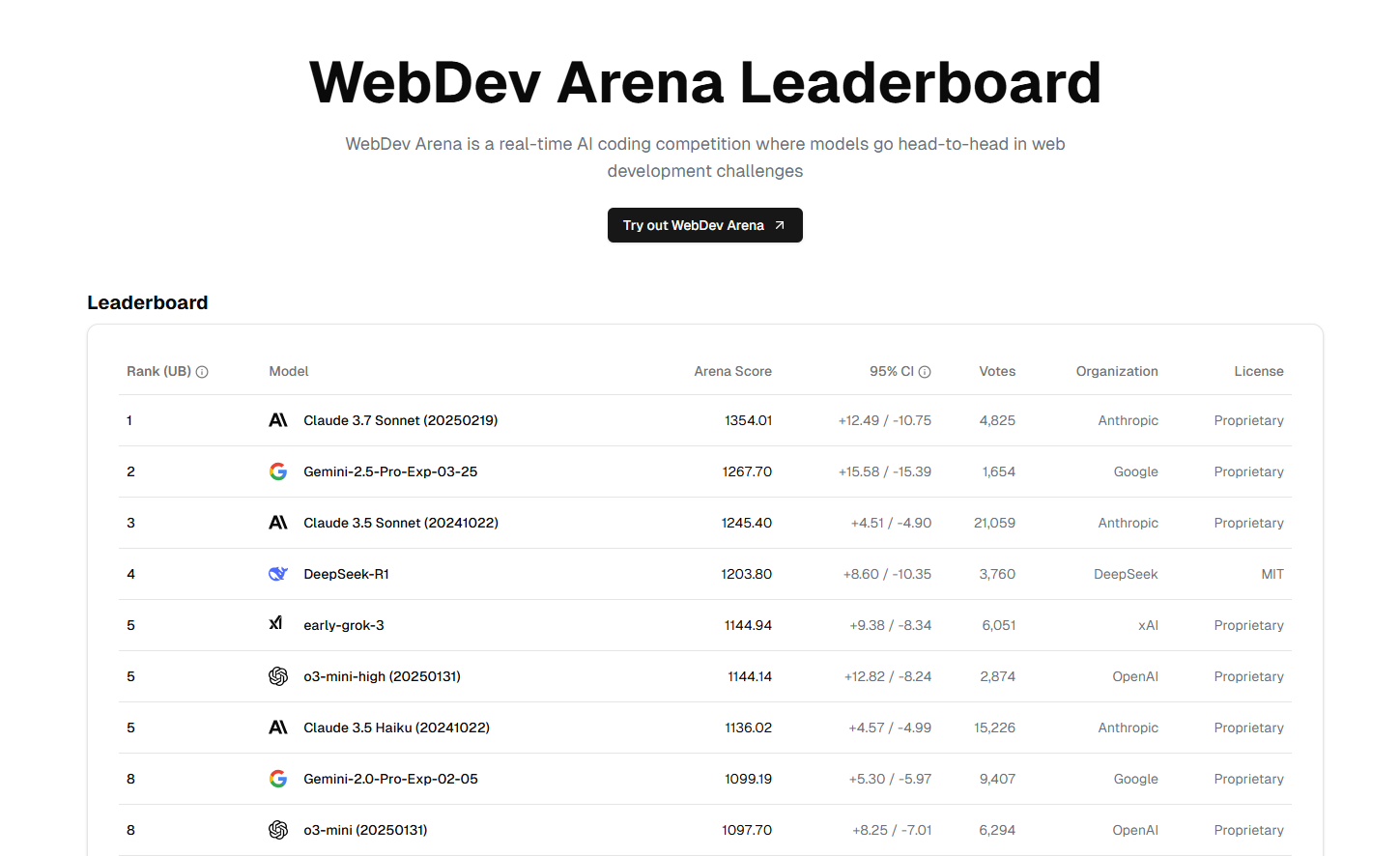
Task: Click the confidence interval +12.49 / -10.75
Action: pos(885,420)
